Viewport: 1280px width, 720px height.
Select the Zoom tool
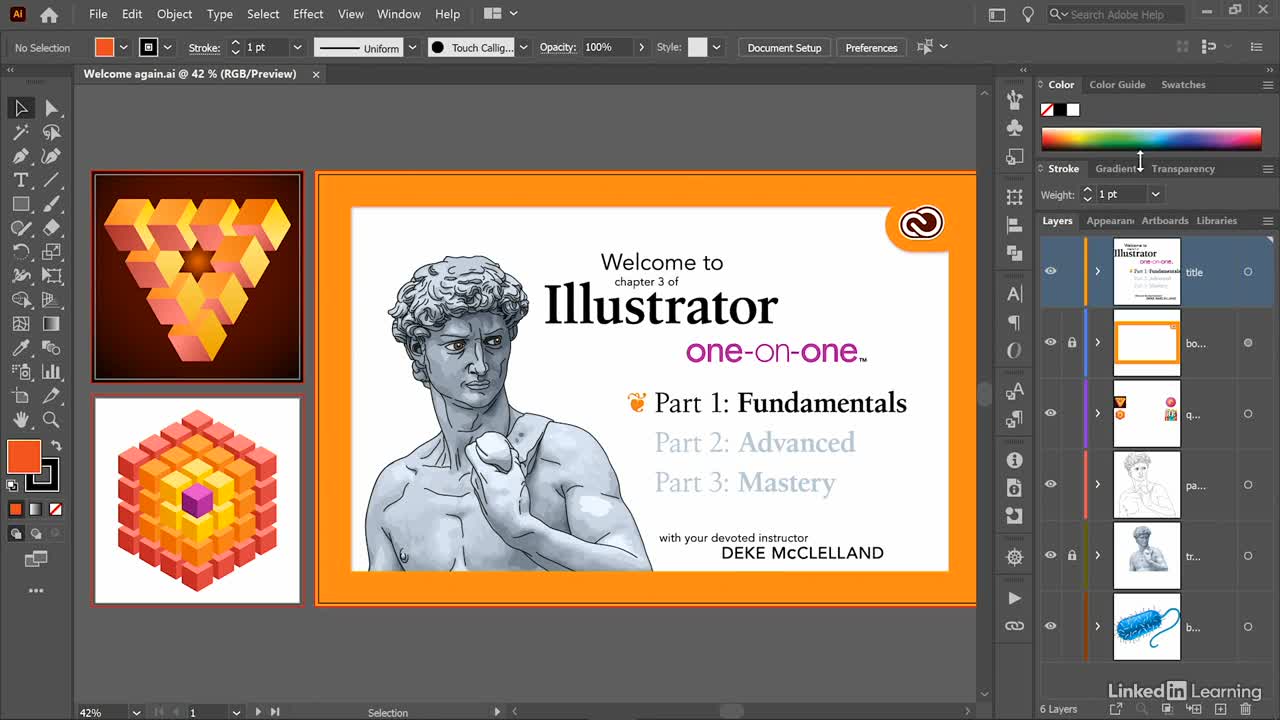pos(51,420)
